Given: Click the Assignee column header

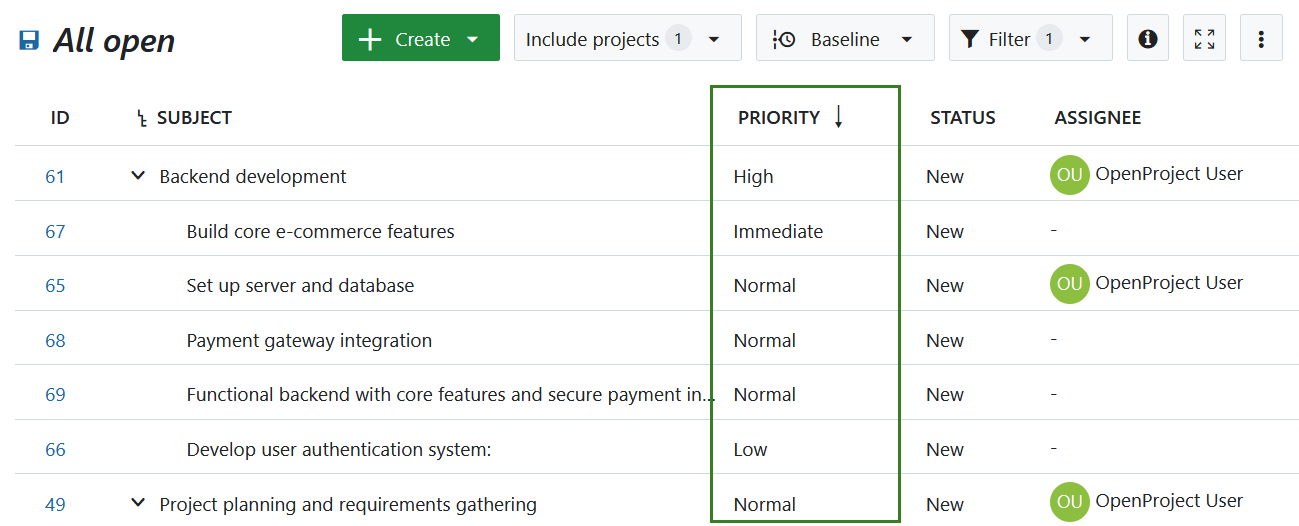Looking at the screenshot, I should click(x=1097, y=118).
